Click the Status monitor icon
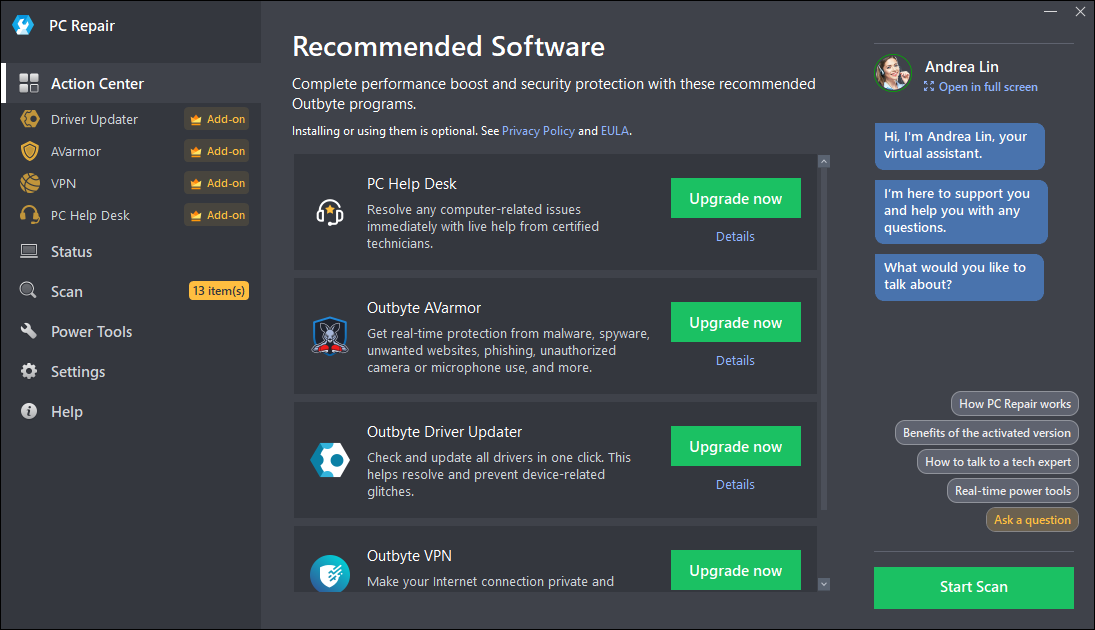Viewport: 1095px width, 630px height. (29, 251)
